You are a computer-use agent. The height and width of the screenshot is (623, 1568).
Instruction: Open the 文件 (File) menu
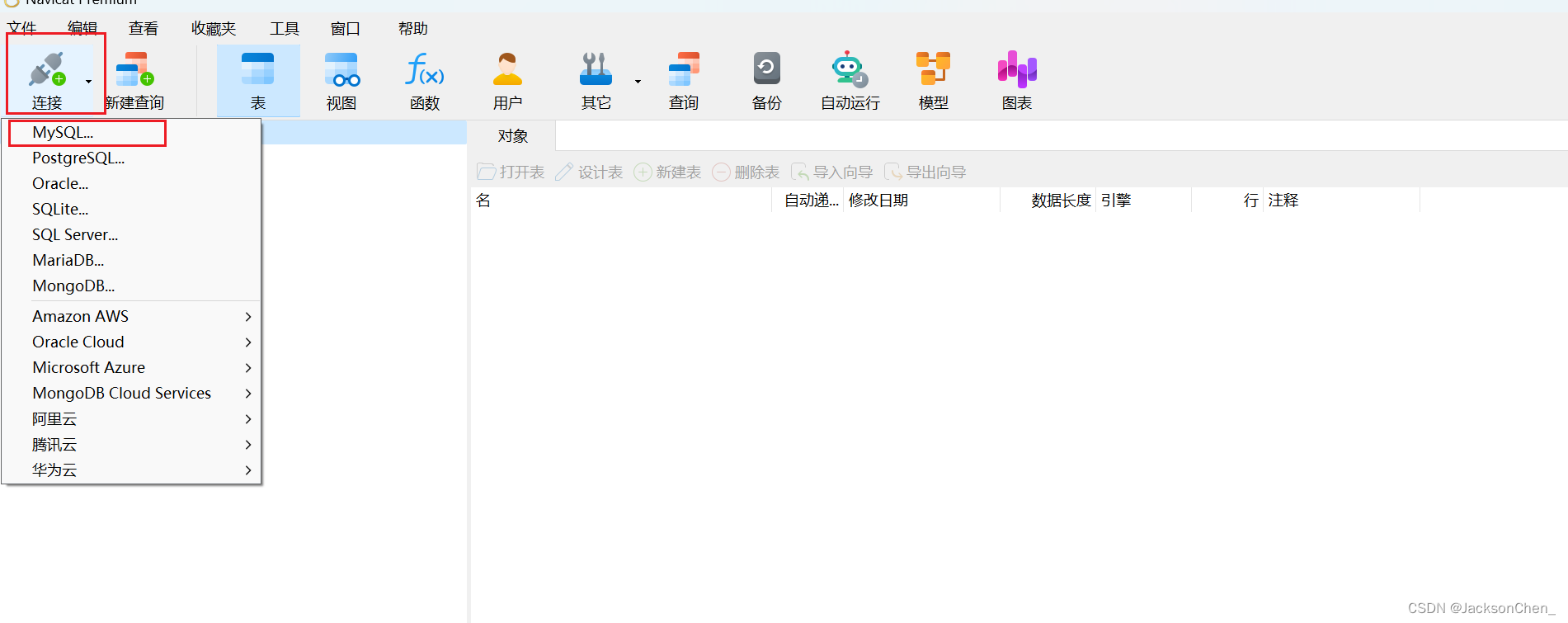[22, 28]
